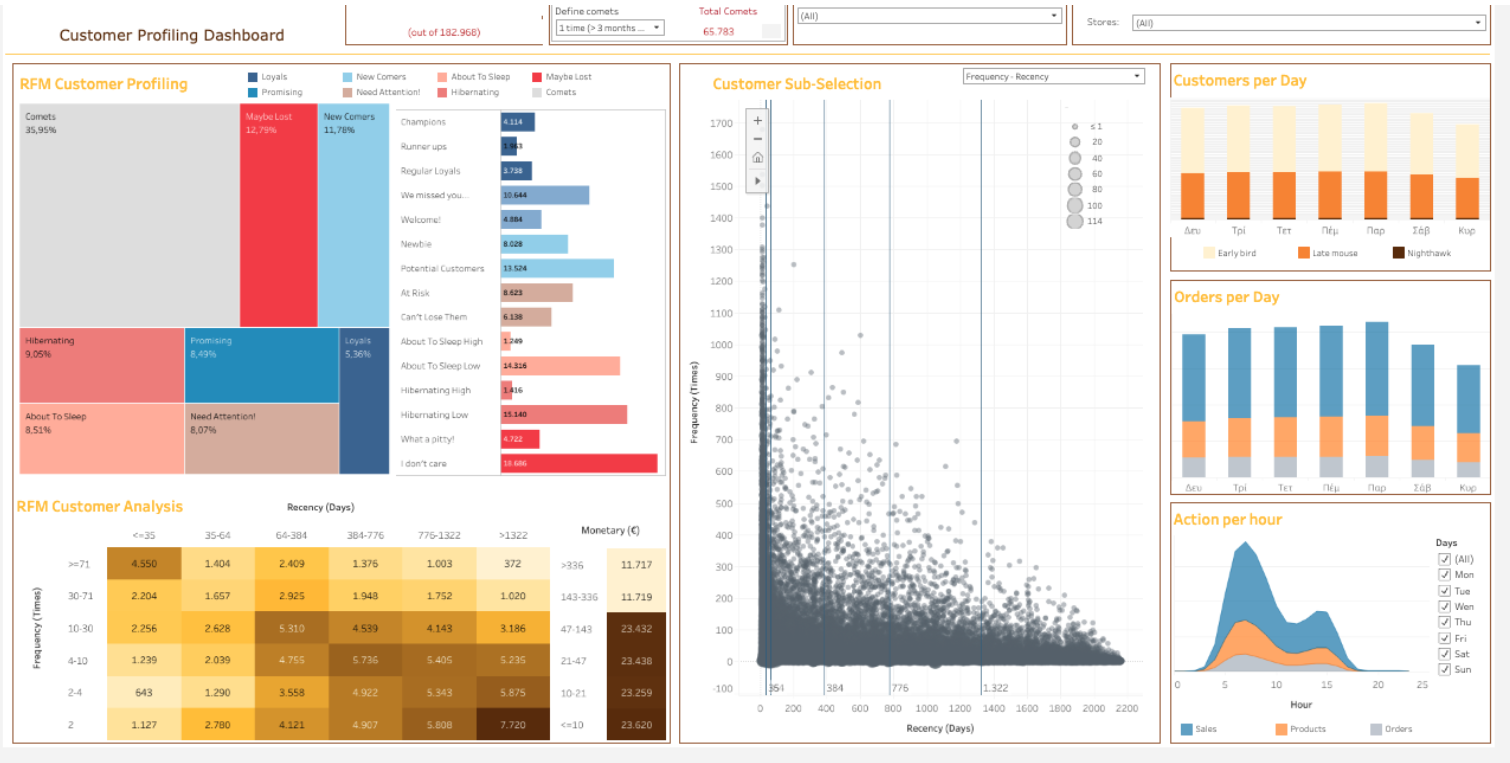
Task: Reset scatter plot view with home icon
Action: click(x=757, y=158)
